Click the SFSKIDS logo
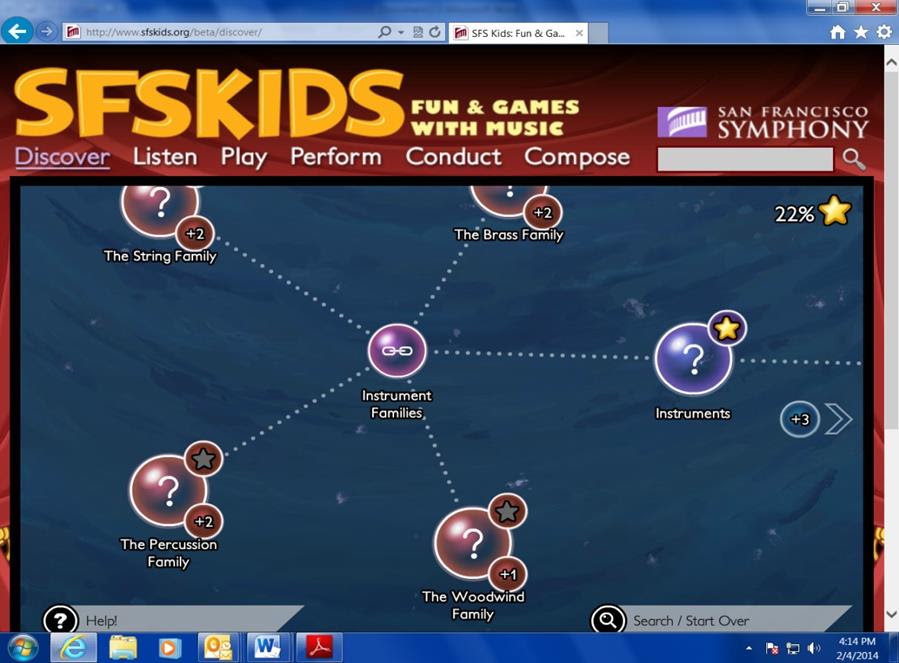Image resolution: width=899 pixels, height=663 pixels. click(x=209, y=104)
